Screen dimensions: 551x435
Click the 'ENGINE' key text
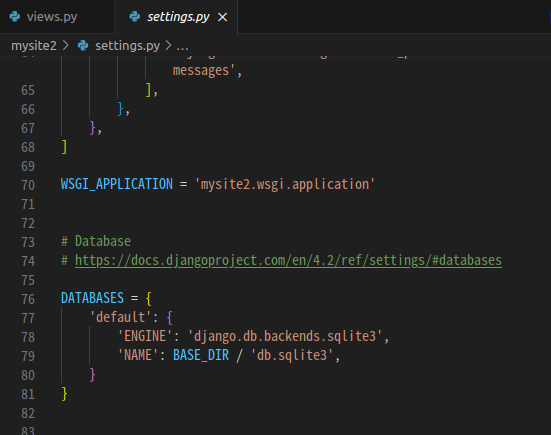(x=145, y=336)
